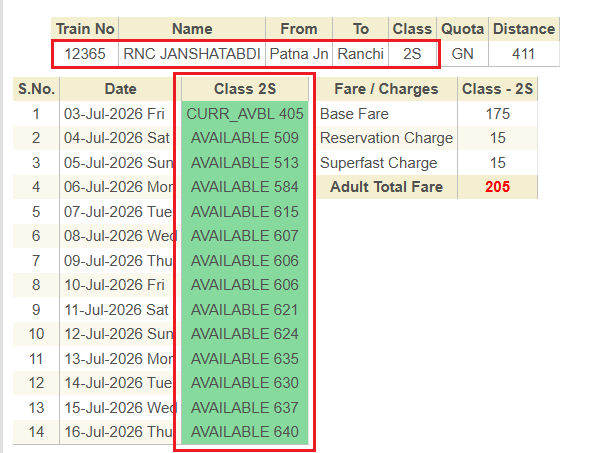Image resolution: width=612 pixels, height=453 pixels.
Task: Select AVAILABLE 607 cell
Action: (x=245, y=236)
